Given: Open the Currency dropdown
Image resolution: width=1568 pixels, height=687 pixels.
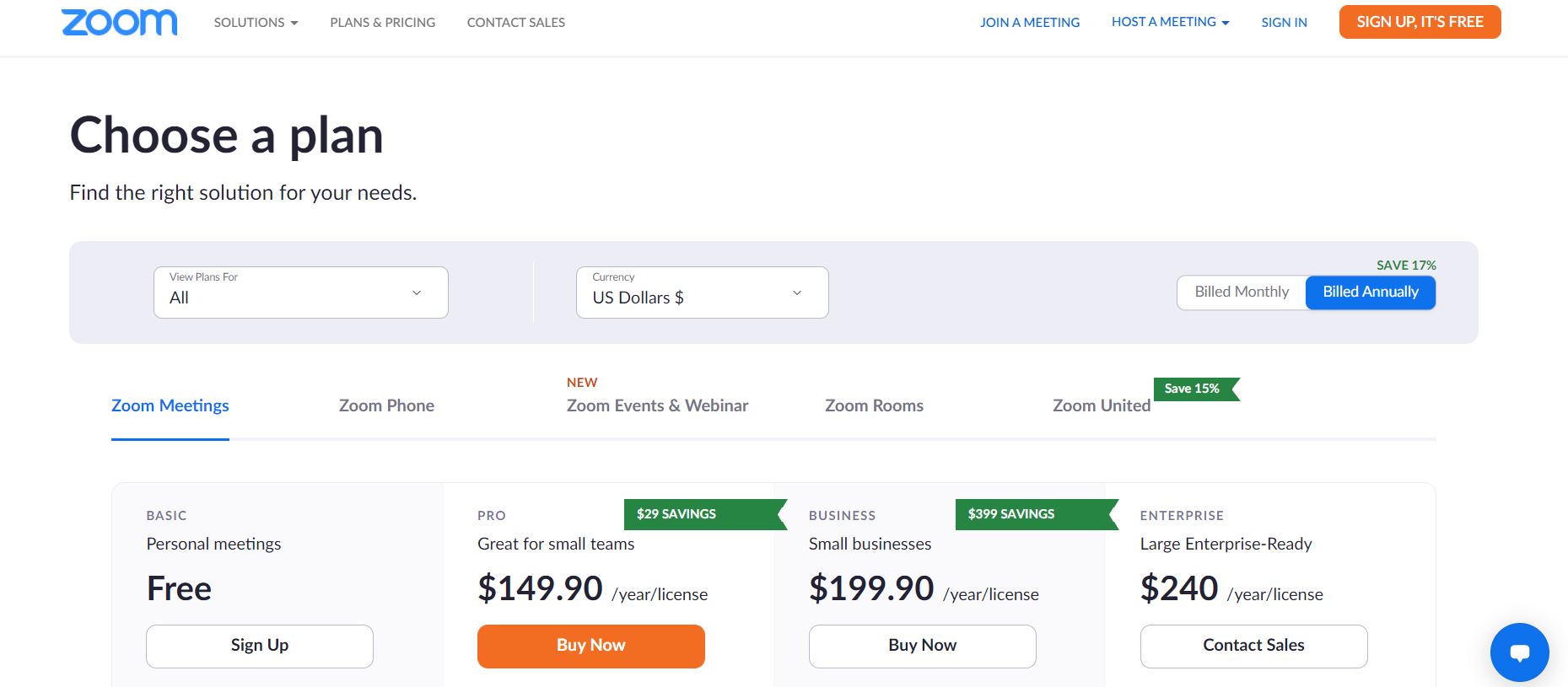Looking at the screenshot, I should tap(702, 293).
